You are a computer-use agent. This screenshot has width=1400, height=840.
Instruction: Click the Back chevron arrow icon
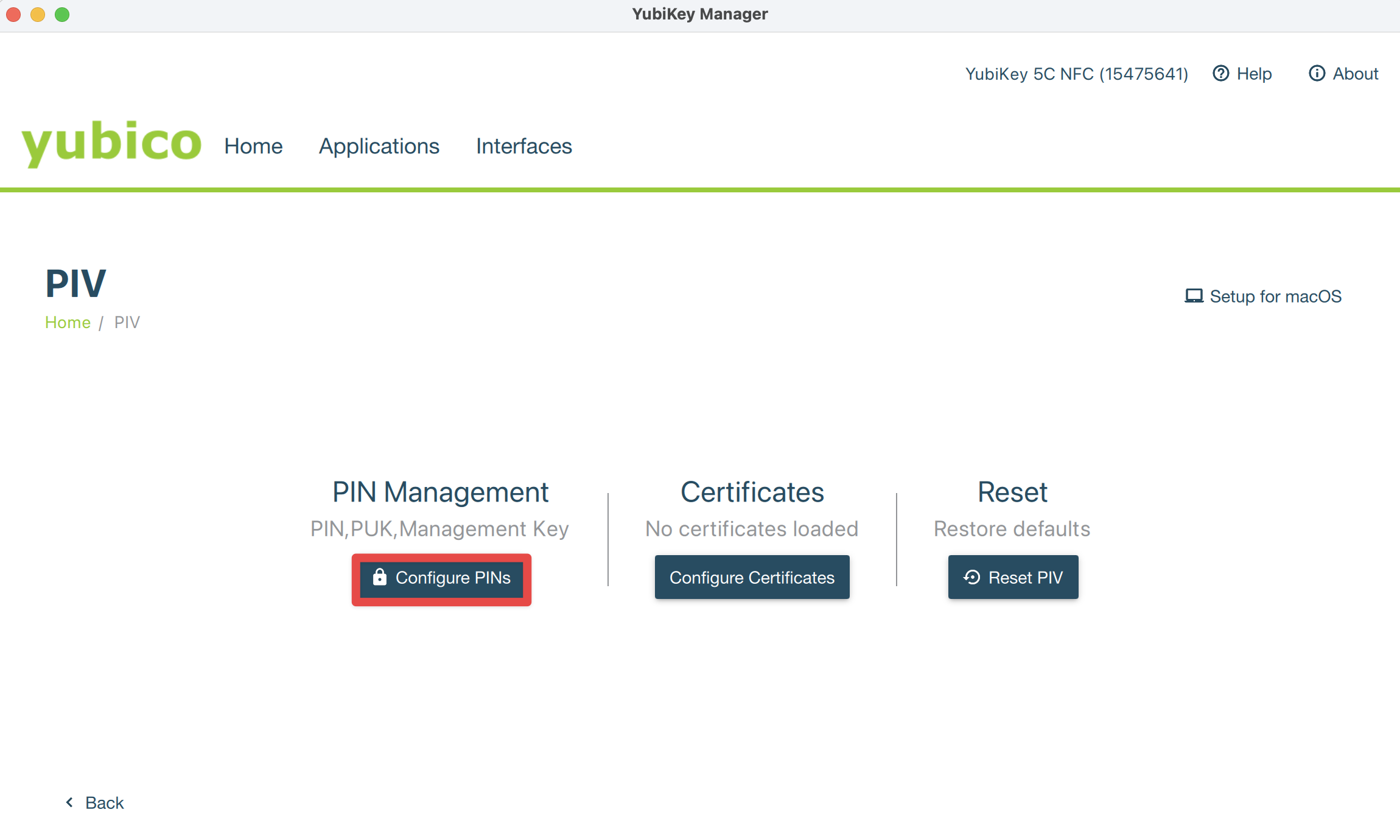click(x=69, y=802)
